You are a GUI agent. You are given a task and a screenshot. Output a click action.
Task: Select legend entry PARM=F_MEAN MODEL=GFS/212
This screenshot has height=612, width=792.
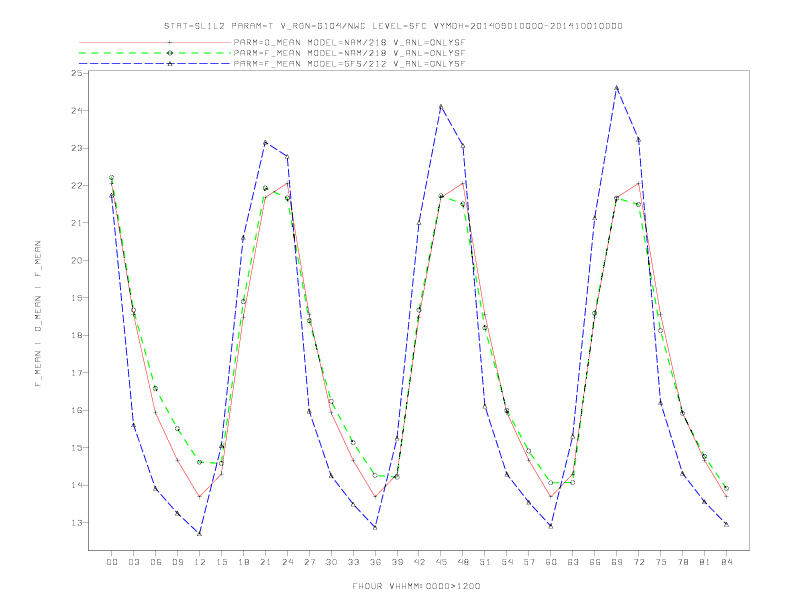pos(349,64)
